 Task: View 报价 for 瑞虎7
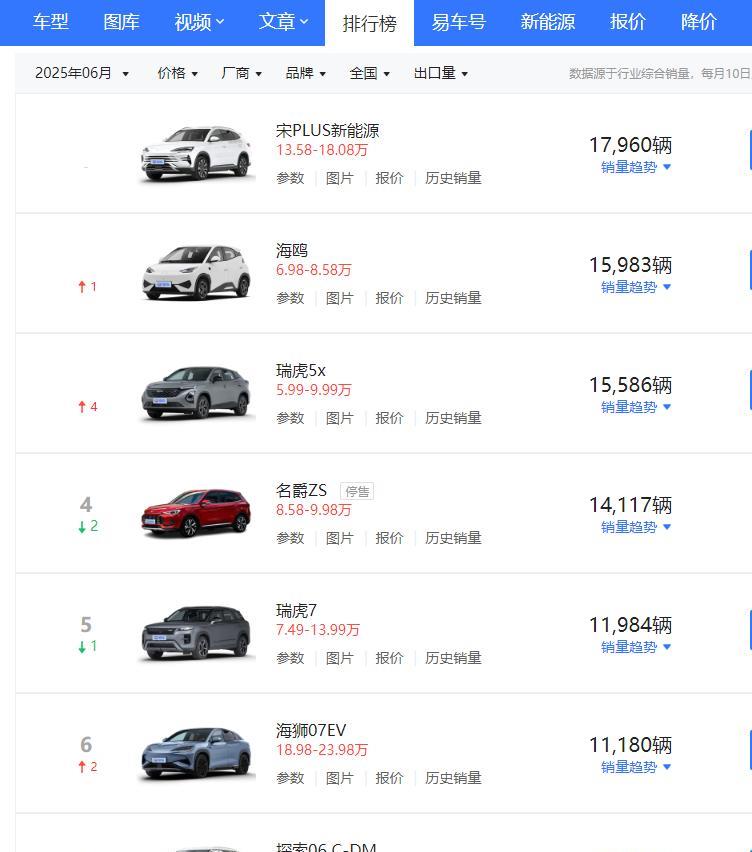coord(389,659)
